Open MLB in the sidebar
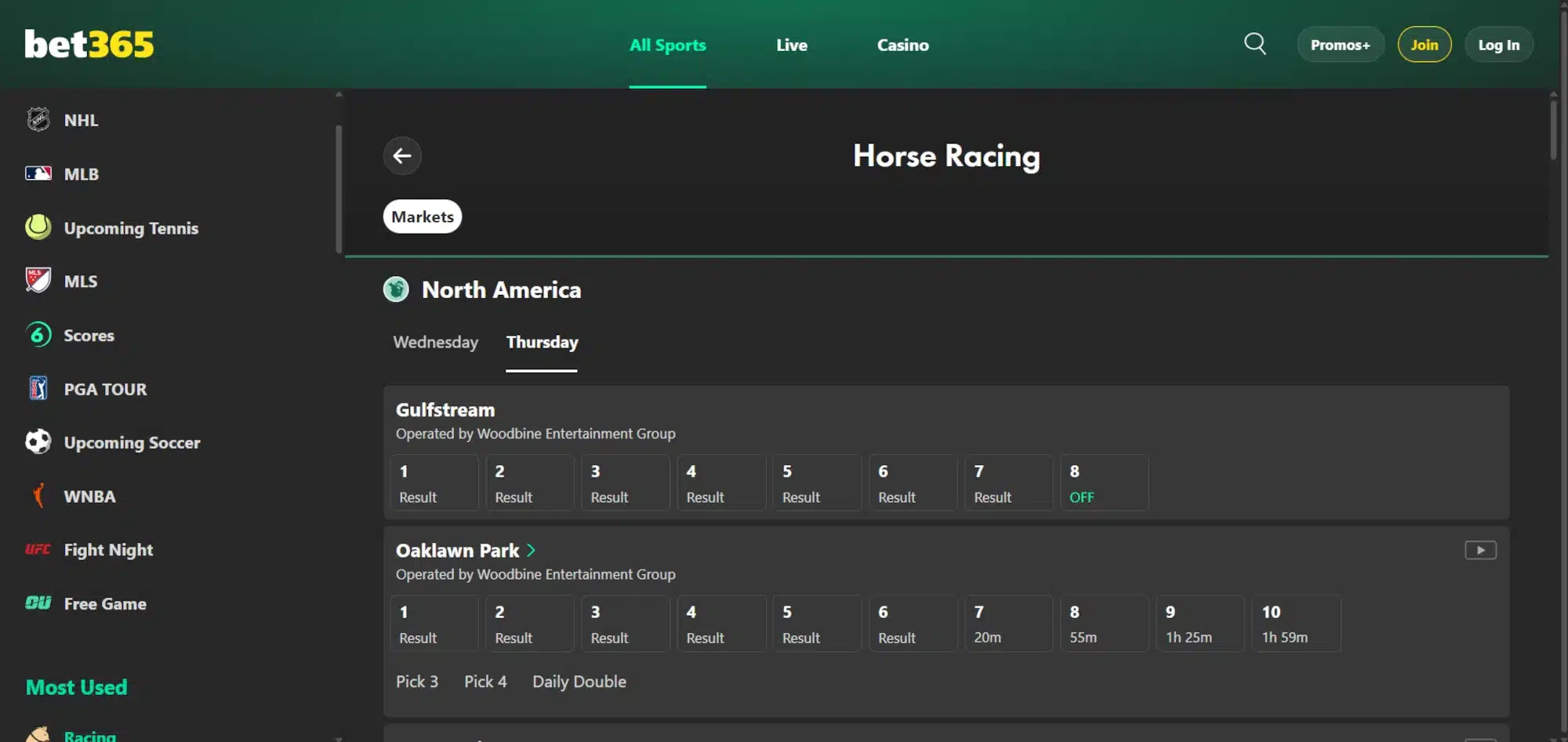 82,174
